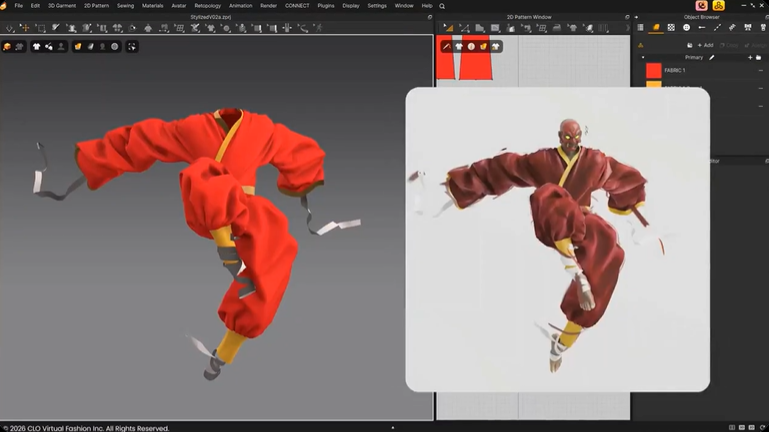Click the yellow CLO-SET icon at top right

(x=718, y=5)
